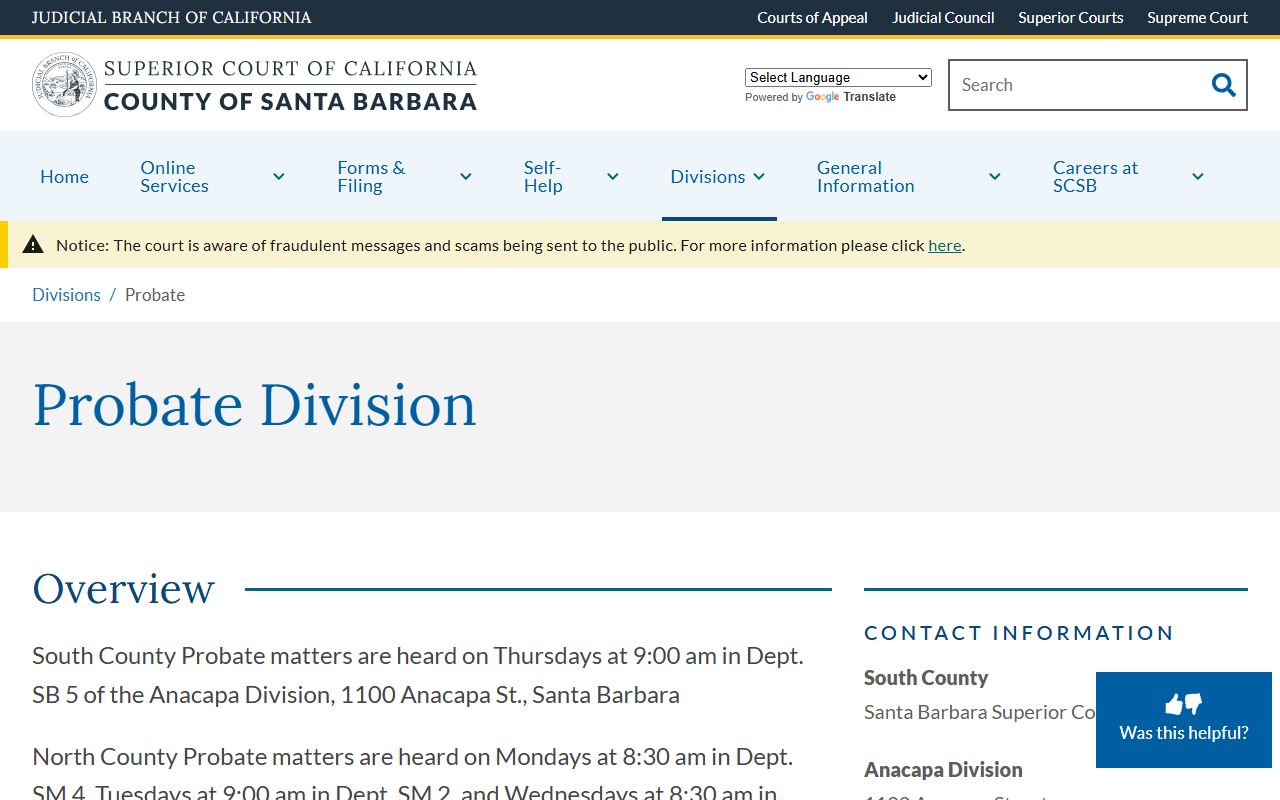Select the Overview heading text
Image resolution: width=1280 pixels, height=800 pixels.
[x=123, y=589]
